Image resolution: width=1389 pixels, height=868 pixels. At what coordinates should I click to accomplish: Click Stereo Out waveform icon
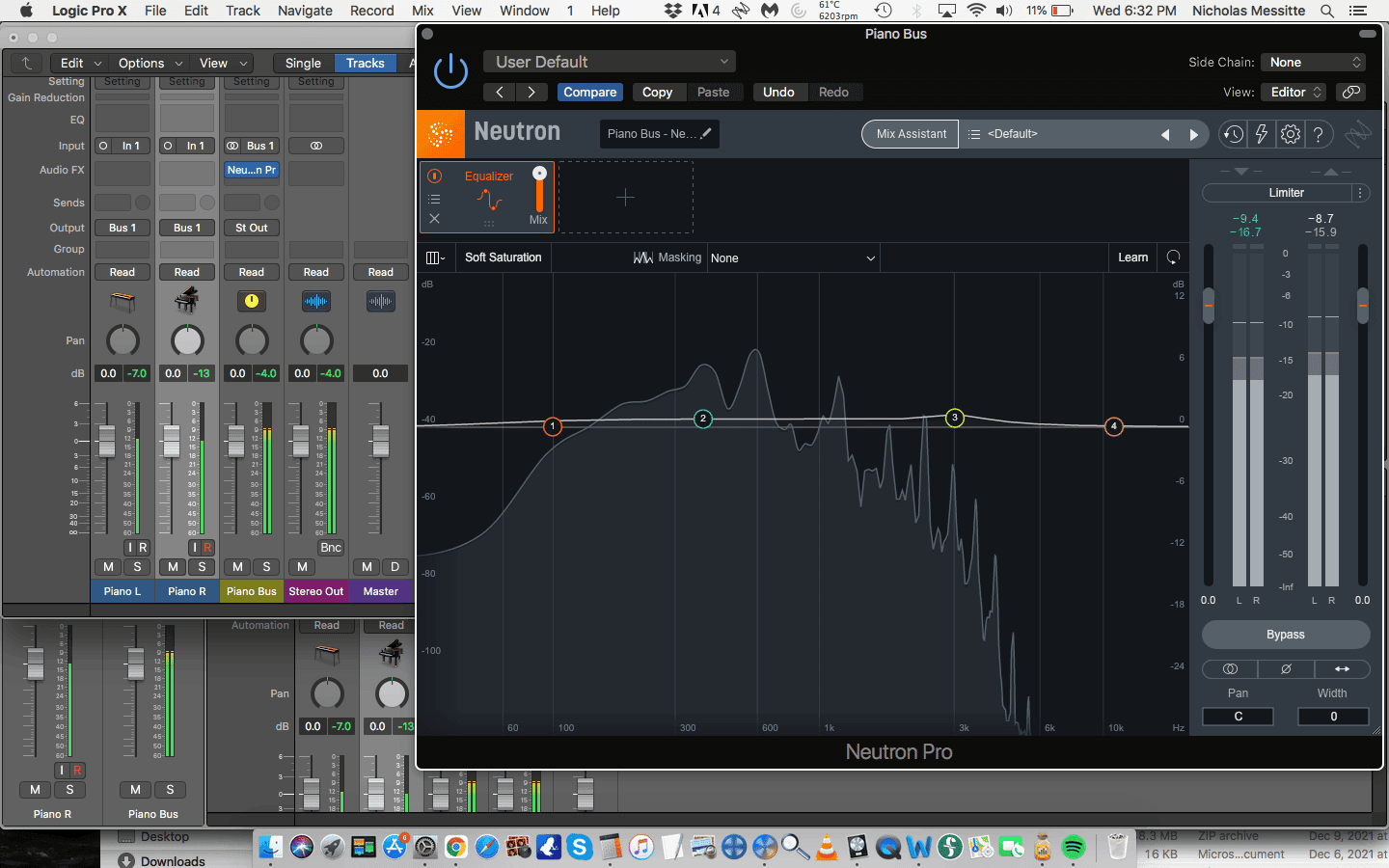coord(316,301)
